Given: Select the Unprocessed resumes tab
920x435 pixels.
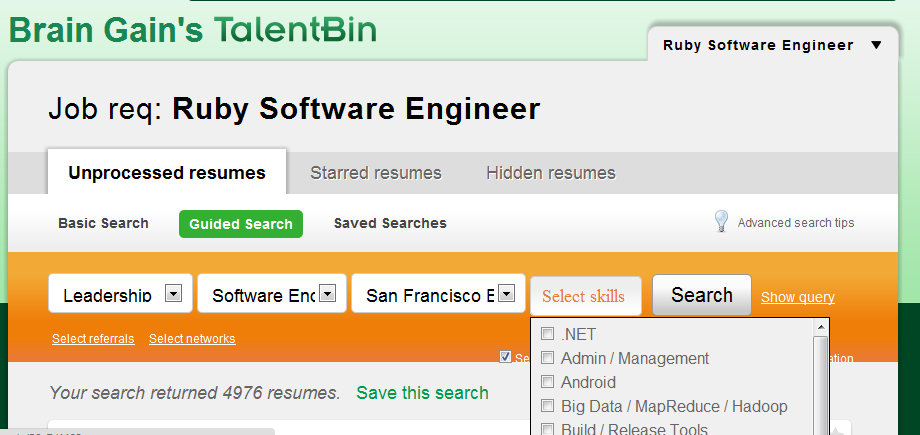Looking at the screenshot, I should [x=167, y=173].
